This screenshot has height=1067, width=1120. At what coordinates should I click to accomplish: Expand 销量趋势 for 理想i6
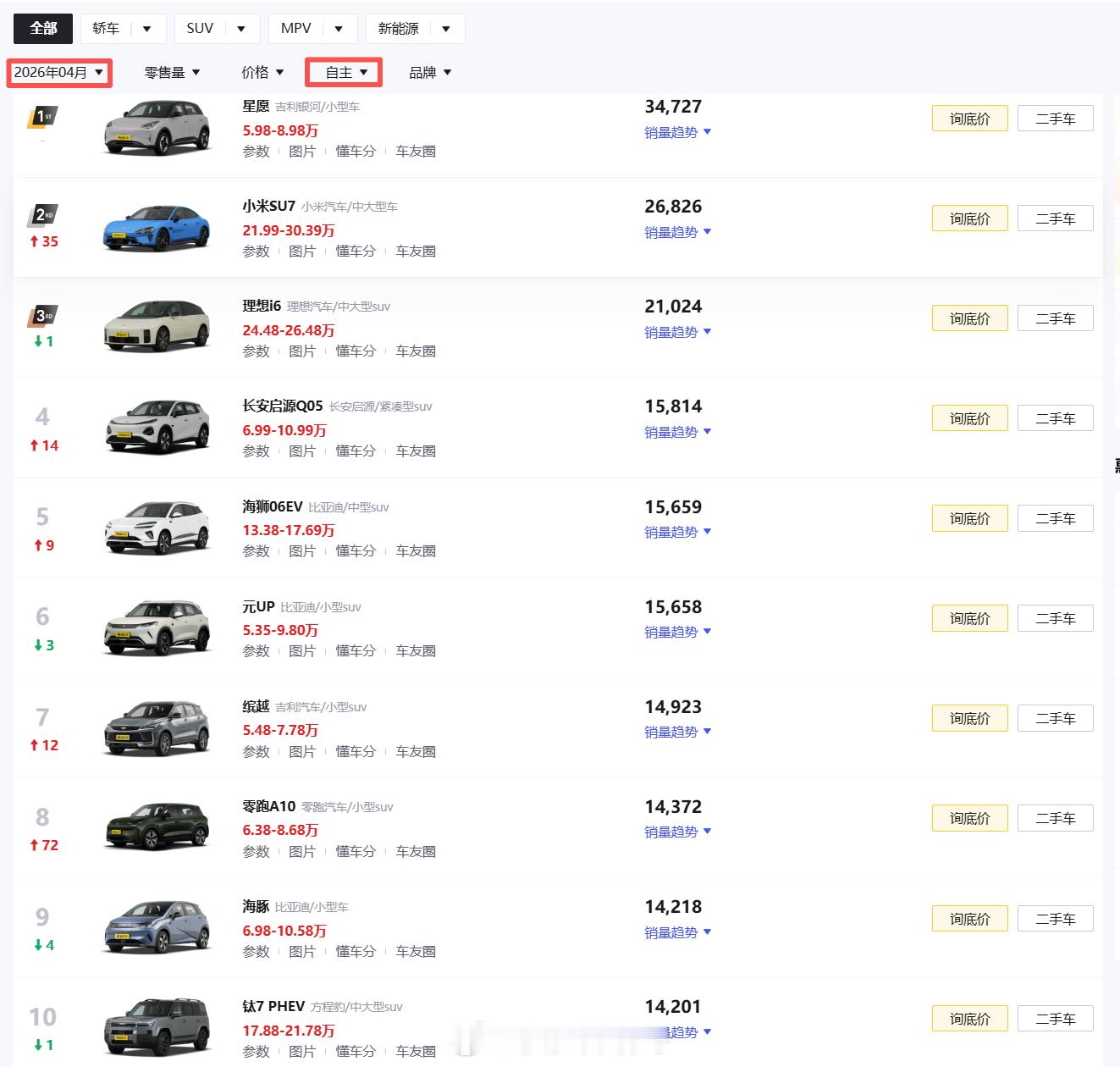point(678,332)
